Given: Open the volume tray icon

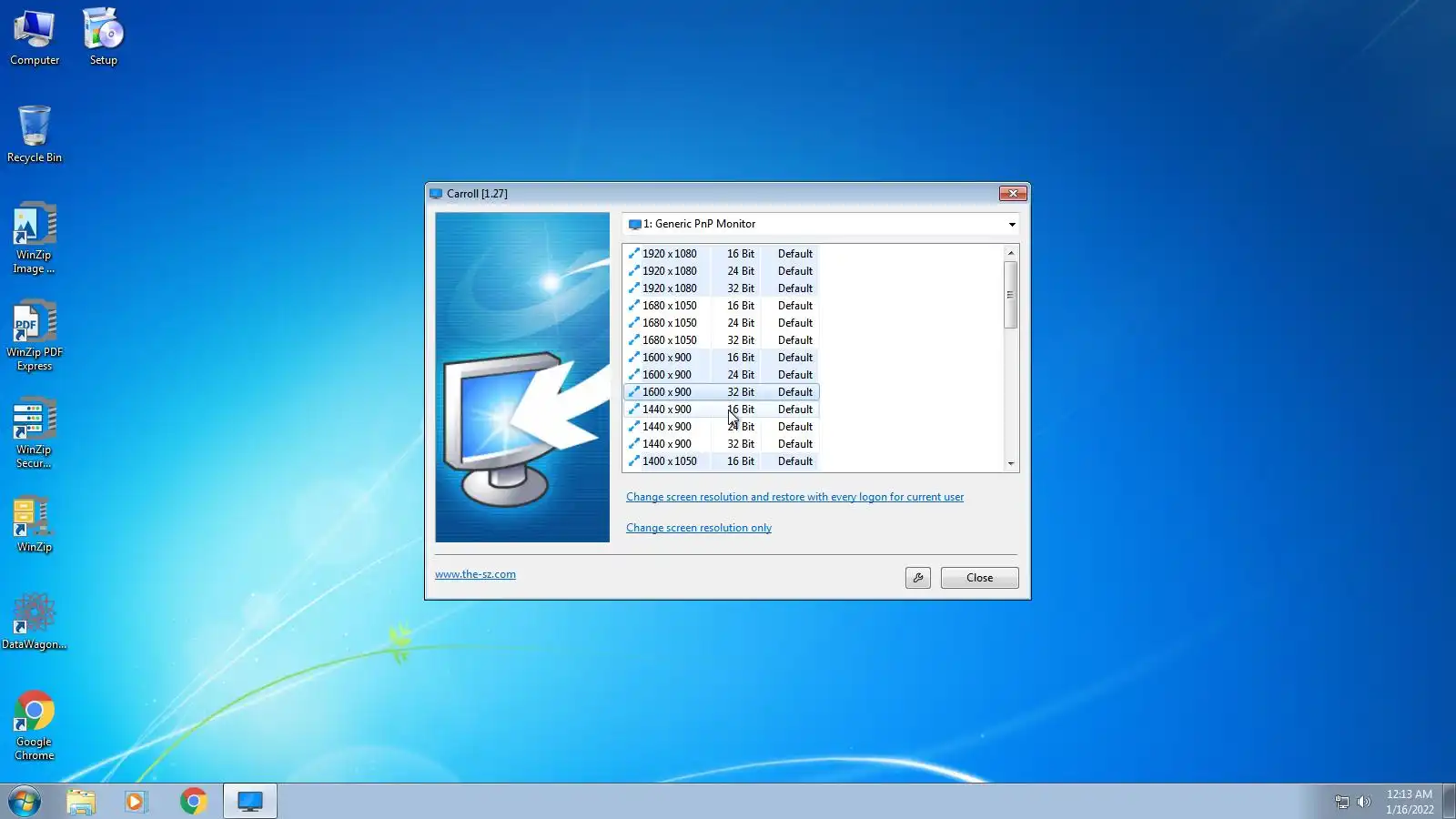Looking at the screenshot, I should click(1363, 802).
